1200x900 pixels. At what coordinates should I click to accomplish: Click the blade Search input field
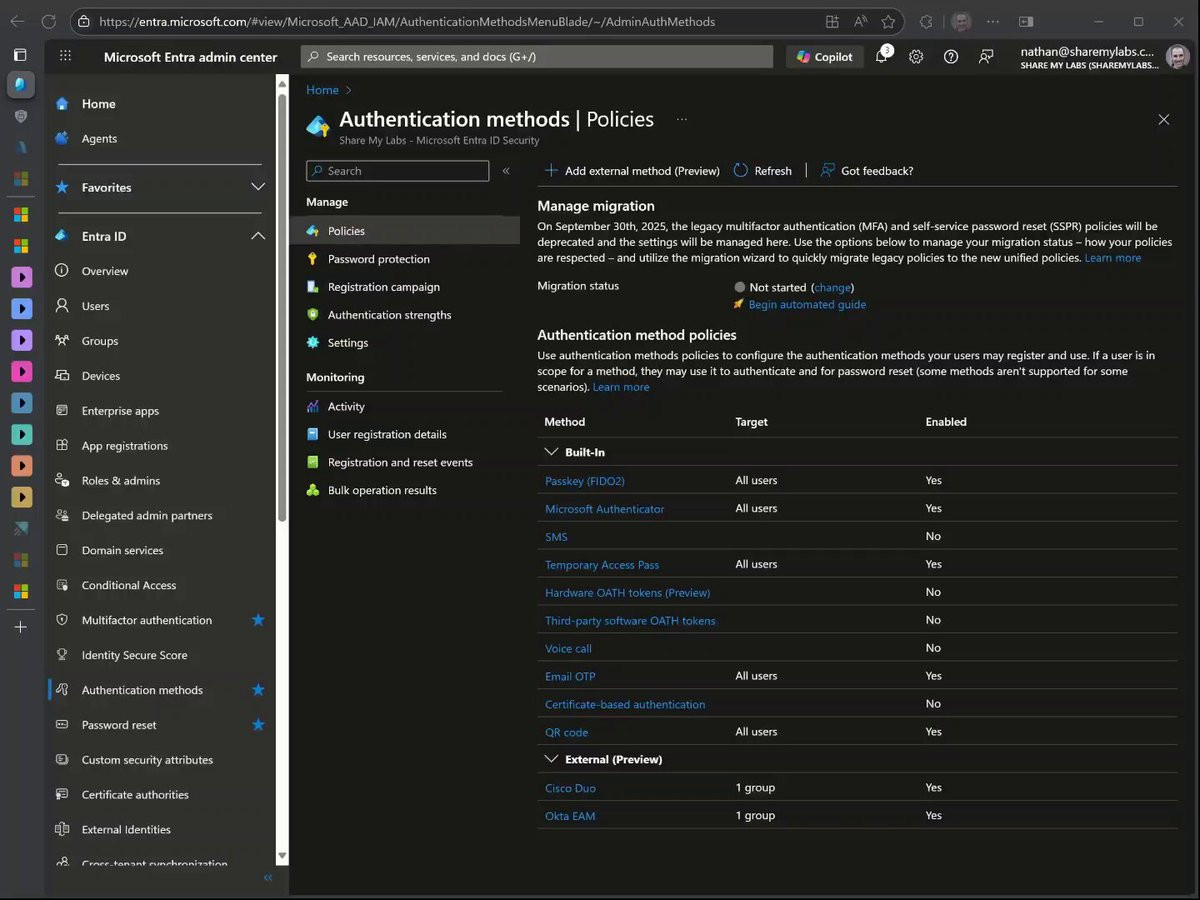[397, 171]
